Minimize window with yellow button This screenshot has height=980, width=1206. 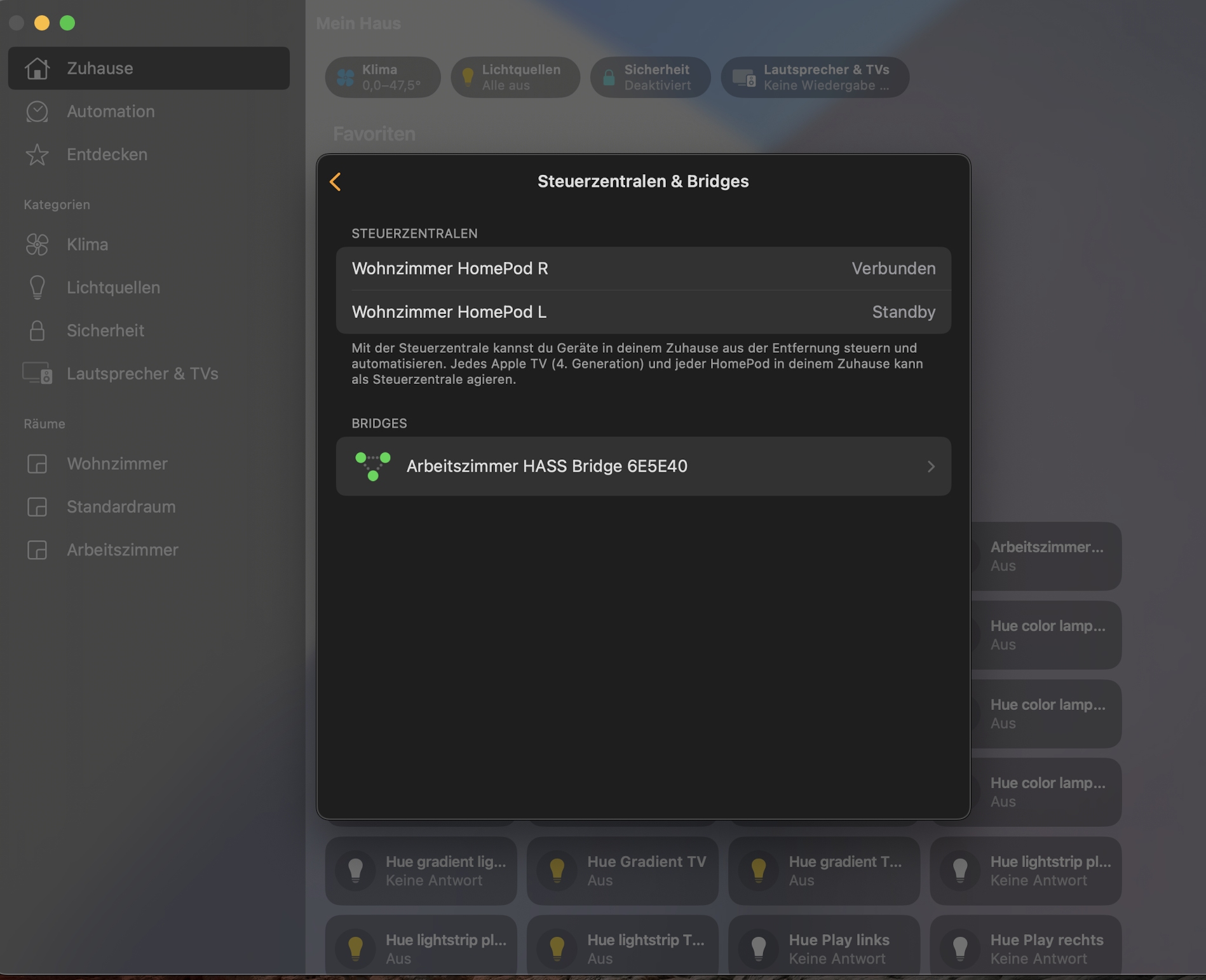[42, 23]
